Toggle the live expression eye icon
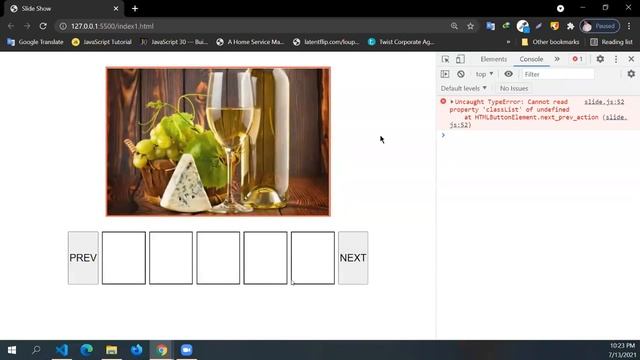 508,74
